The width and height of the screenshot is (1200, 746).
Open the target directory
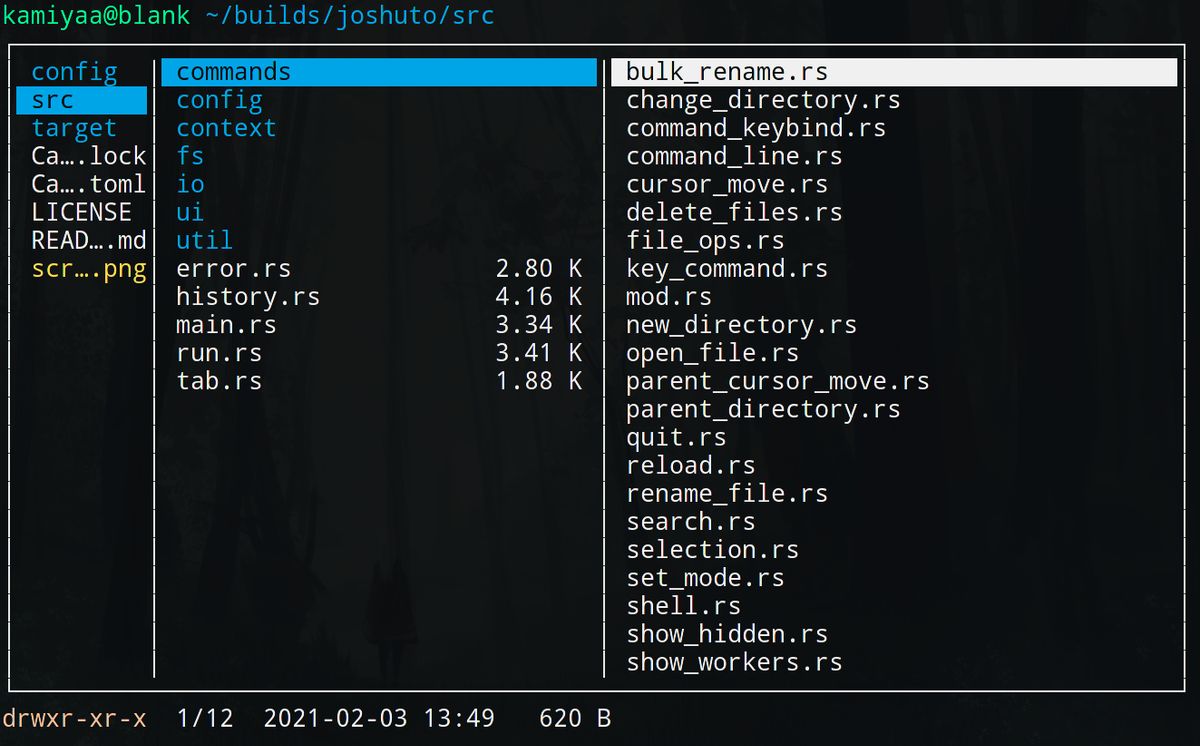click(76, 127)
